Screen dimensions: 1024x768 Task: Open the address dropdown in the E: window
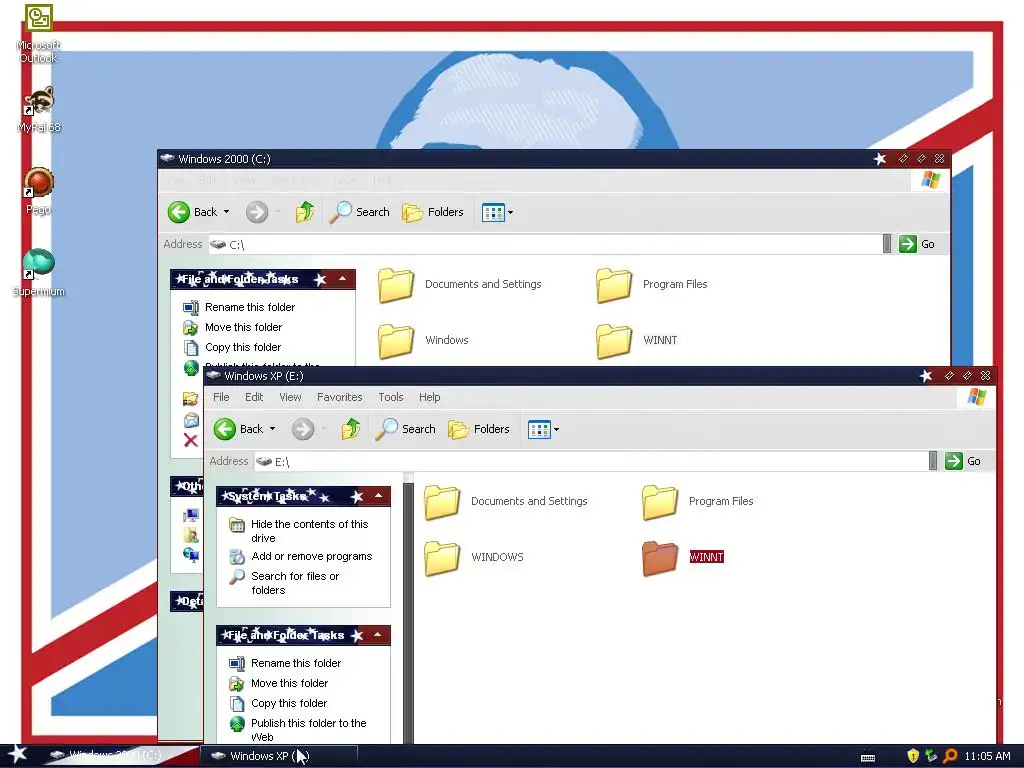coord(933,461)
